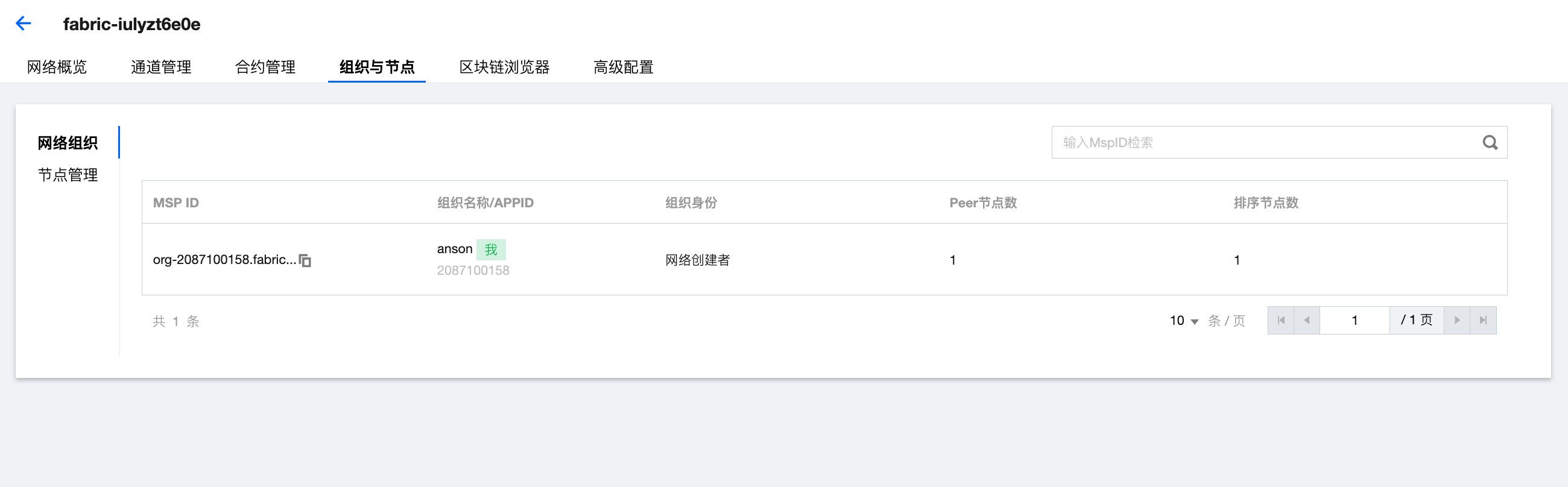This screenshot has width=1568, height=487.
Task: Click the page number input box
Action: pyautogui.click(x=1354, y=321)
